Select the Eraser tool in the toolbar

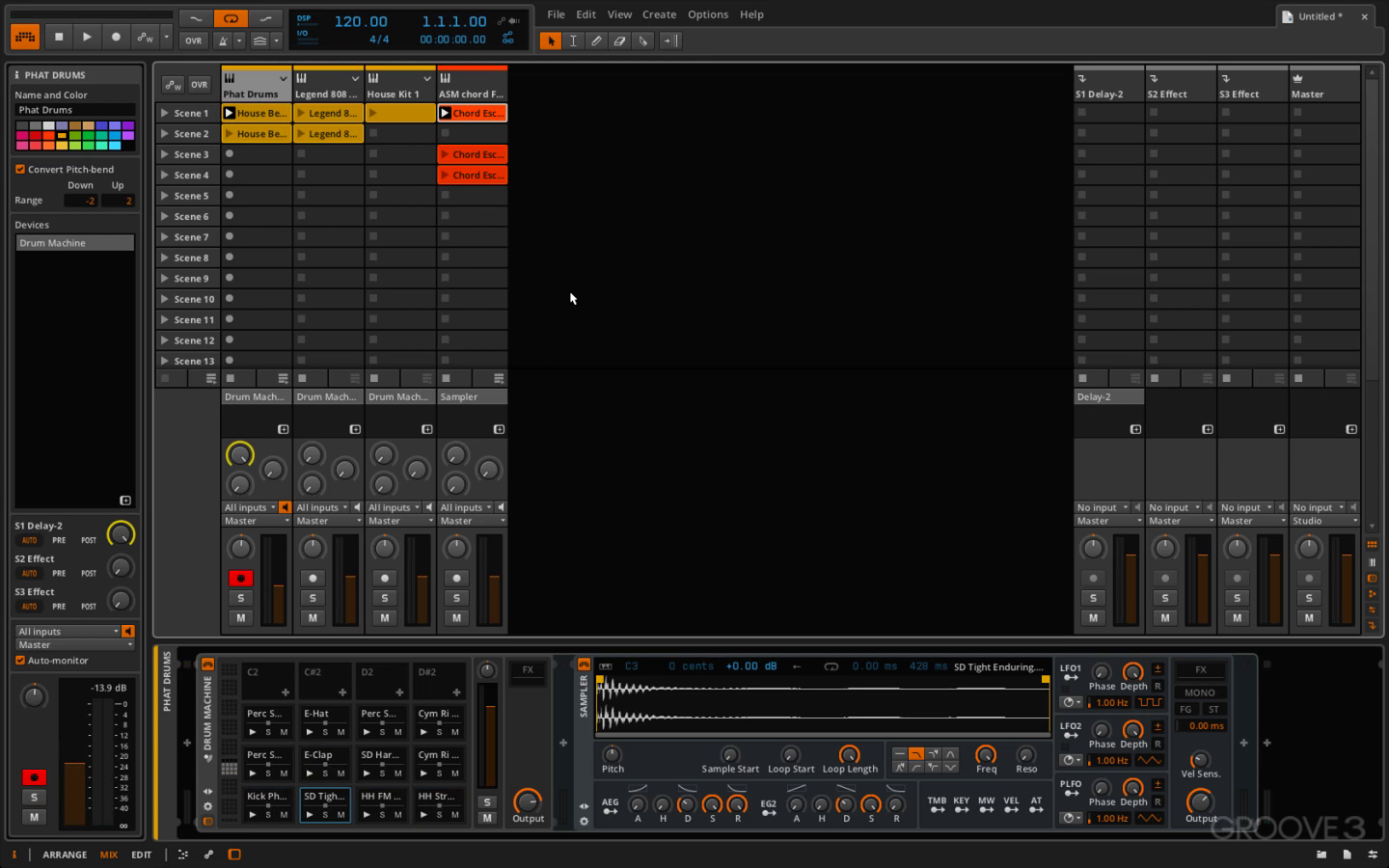[619, 41]
